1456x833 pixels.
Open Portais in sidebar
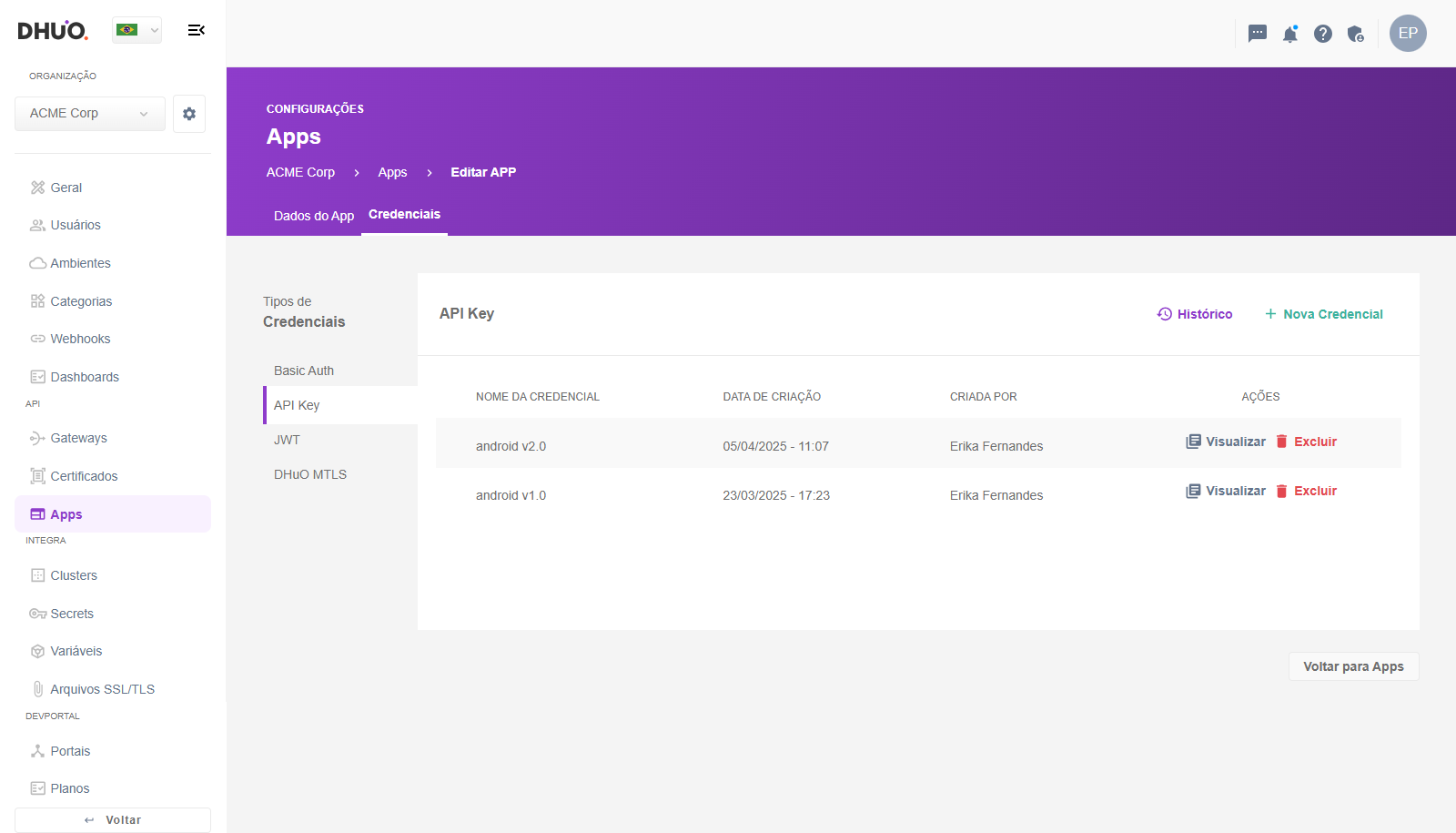tap(113, 751)
